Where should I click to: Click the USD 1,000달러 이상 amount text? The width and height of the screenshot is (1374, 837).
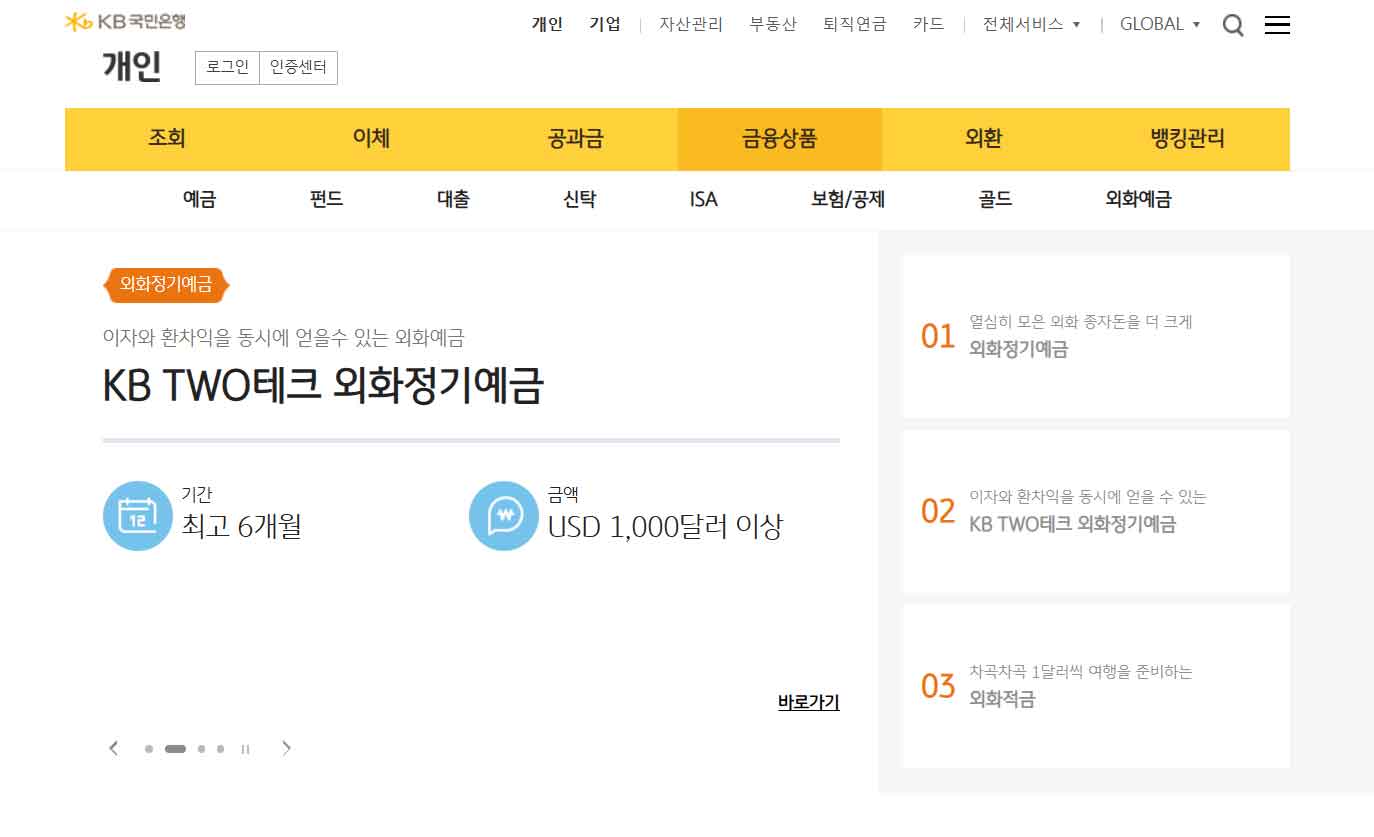coord(665,526)
